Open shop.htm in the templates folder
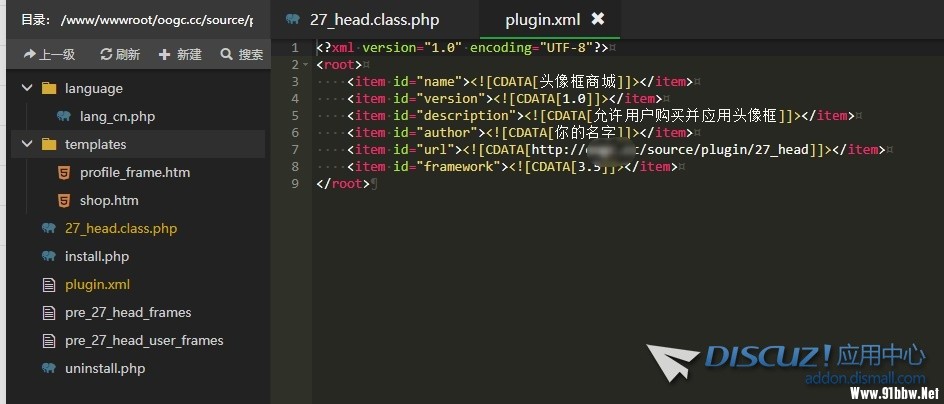Viewport: 944px width, 404px height. (x=109, y=200)
